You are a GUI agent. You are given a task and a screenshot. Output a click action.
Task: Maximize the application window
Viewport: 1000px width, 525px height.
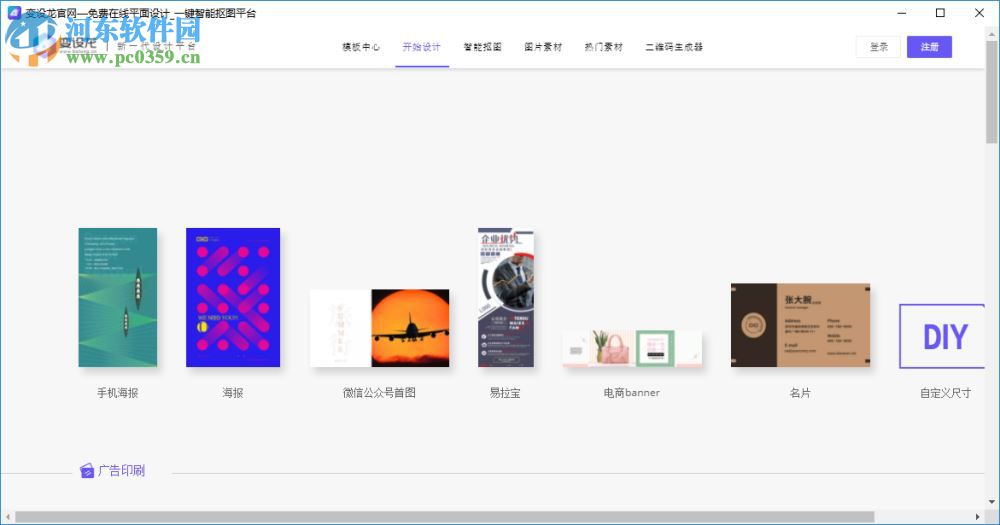[940, 13]
